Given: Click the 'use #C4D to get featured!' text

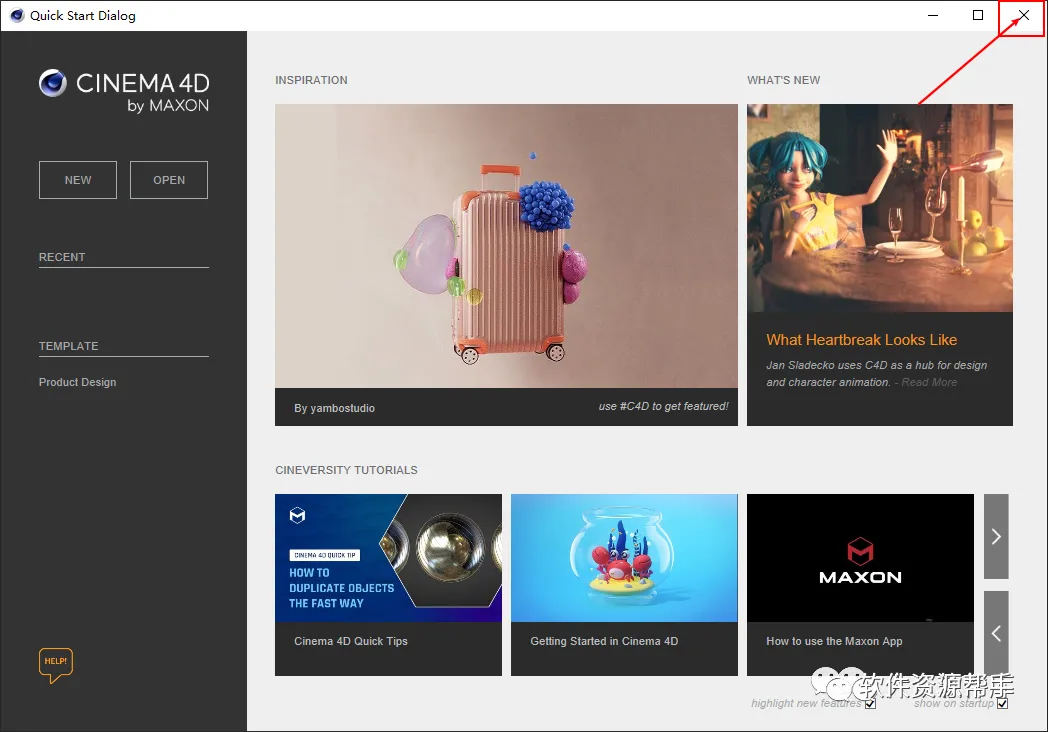Looking at the screenshot, I should click(x=663, y=406).
